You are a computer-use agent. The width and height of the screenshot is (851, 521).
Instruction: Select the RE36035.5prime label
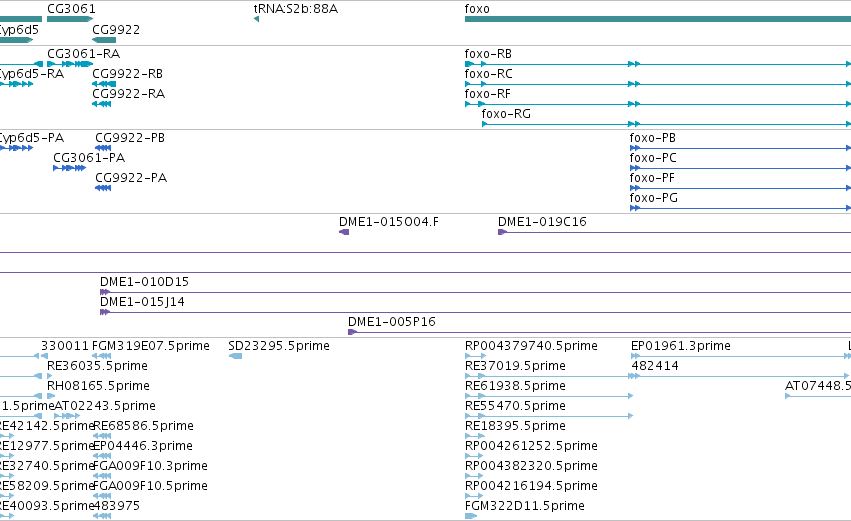[x=97, y=366]
